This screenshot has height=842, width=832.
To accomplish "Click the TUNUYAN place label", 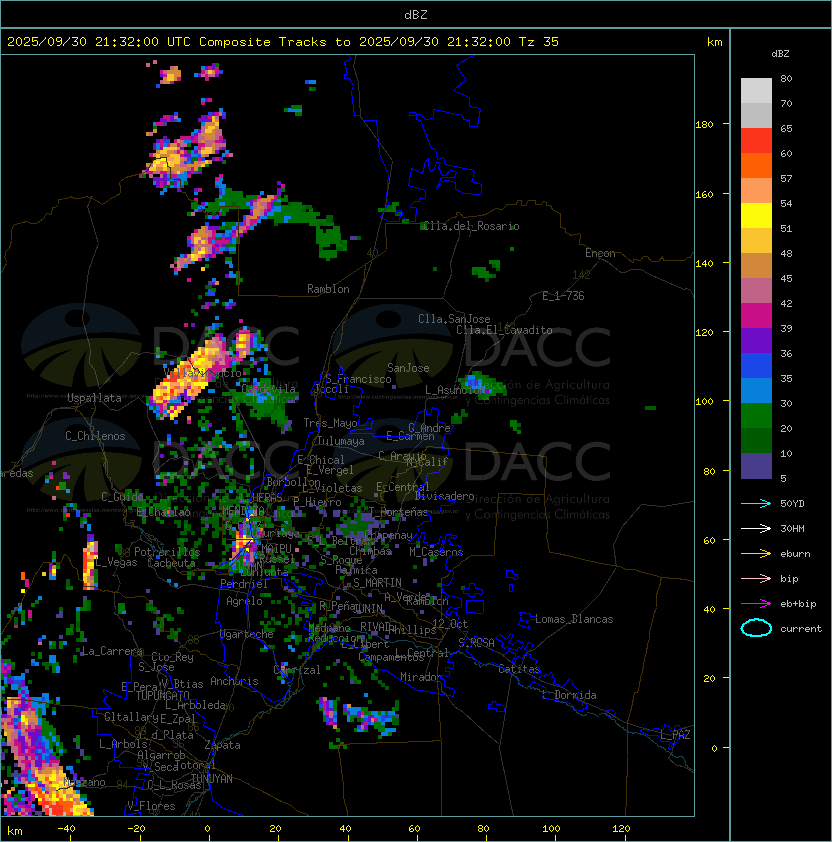I will (x=212, y=779).
